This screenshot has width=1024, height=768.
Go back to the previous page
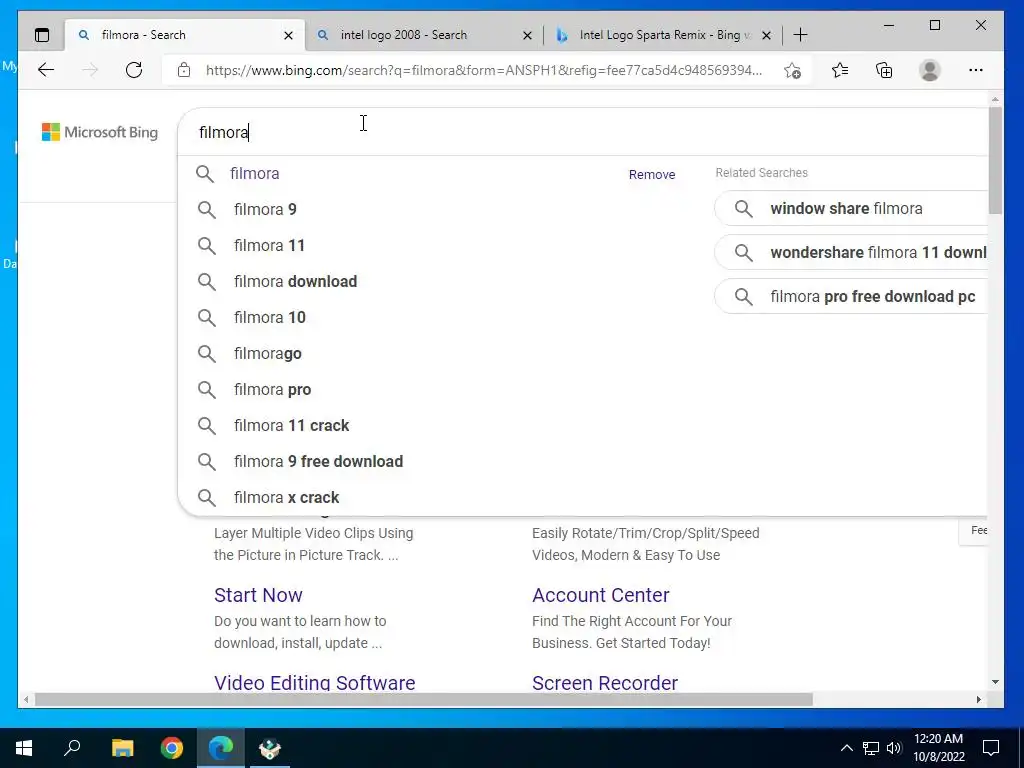click(x=46, y=70)
